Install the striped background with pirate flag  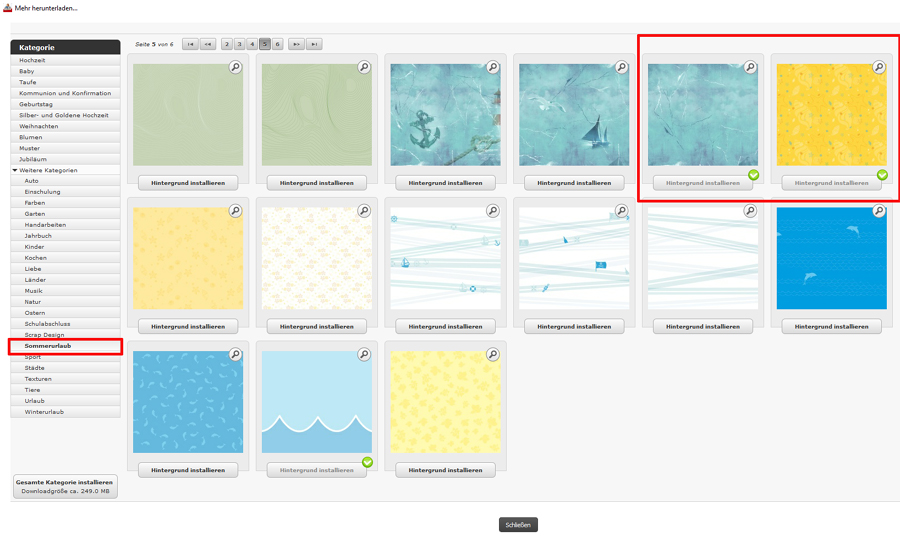[x=574, y=327]
